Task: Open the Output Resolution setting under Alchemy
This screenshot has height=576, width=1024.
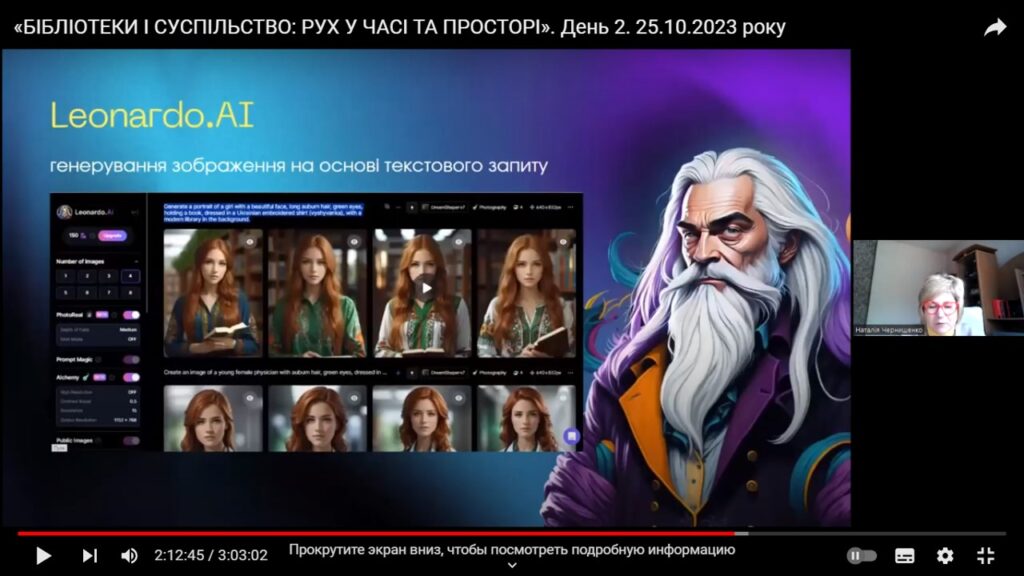Action: (98, 420)
